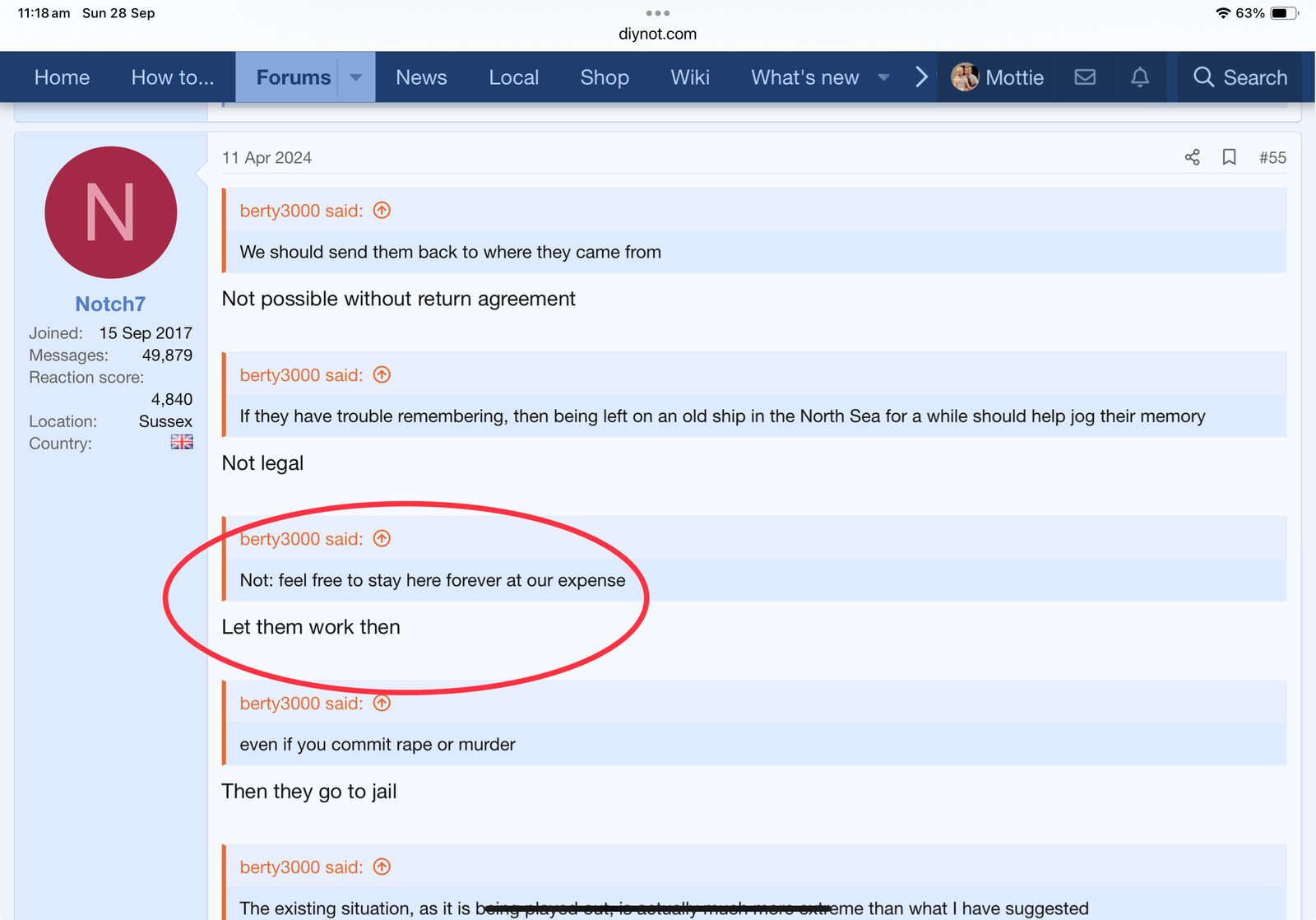The height and width of the screenshot is (920, 1316).
Task: Expand the Forums dropdown arrow
Action: coord(356,77)
